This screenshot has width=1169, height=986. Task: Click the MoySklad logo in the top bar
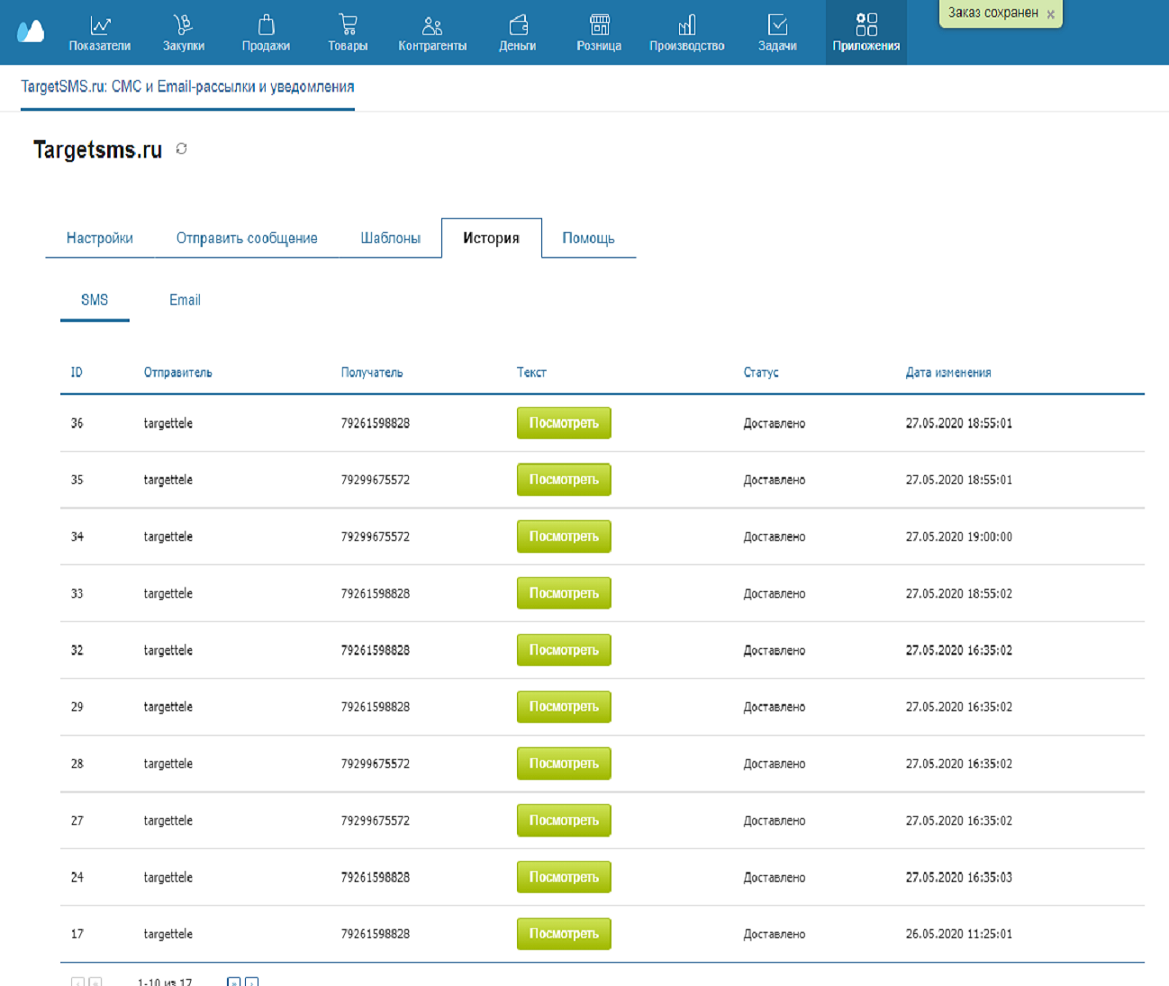coord(31,31)
